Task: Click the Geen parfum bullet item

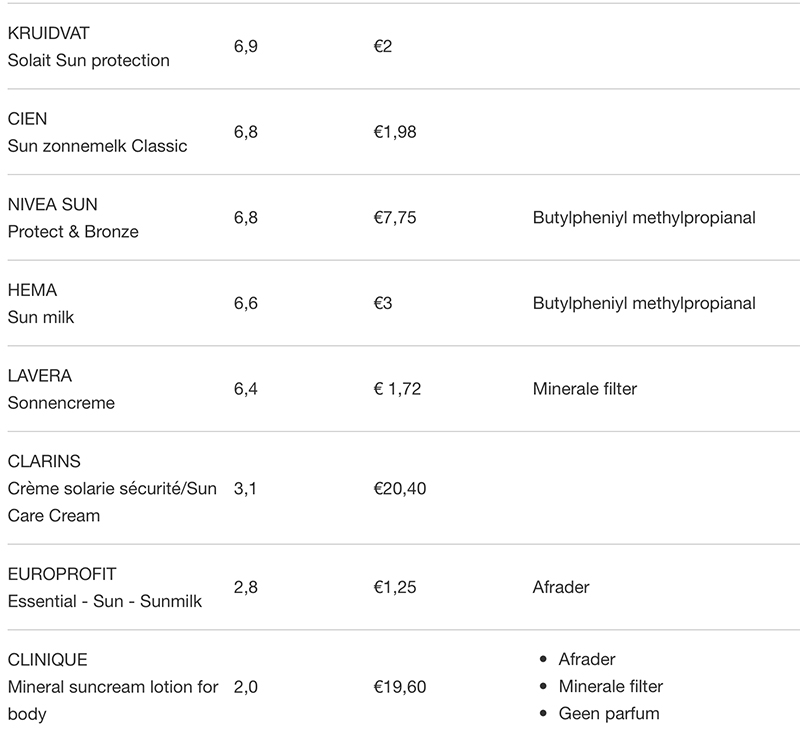Action: pos(609,714)
